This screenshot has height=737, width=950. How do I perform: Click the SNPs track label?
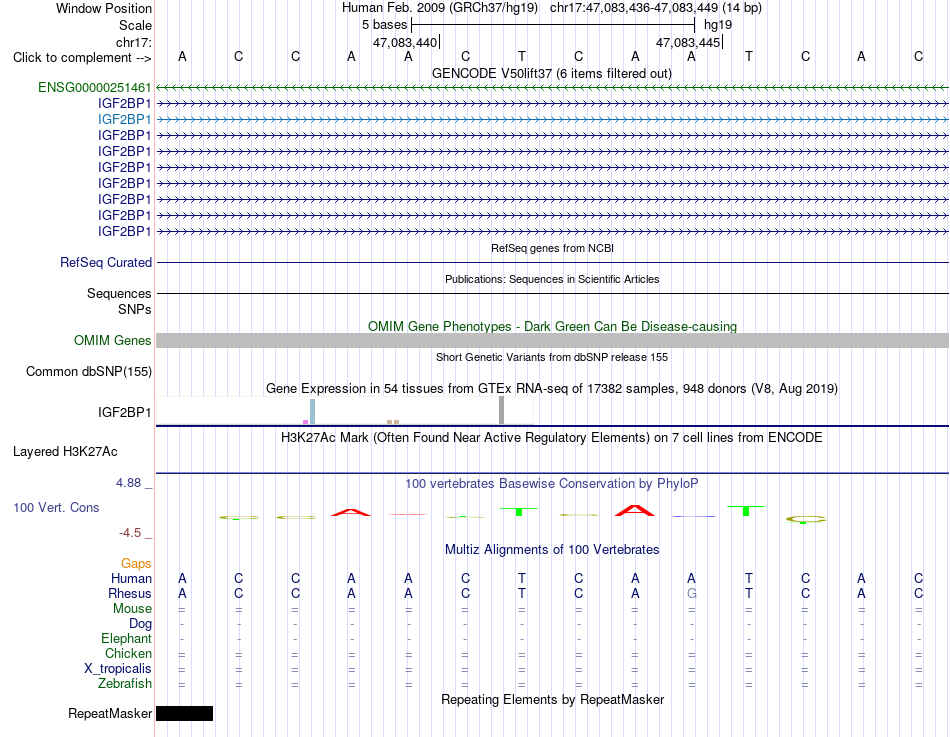pyautogui.click(x=135, y=309)
